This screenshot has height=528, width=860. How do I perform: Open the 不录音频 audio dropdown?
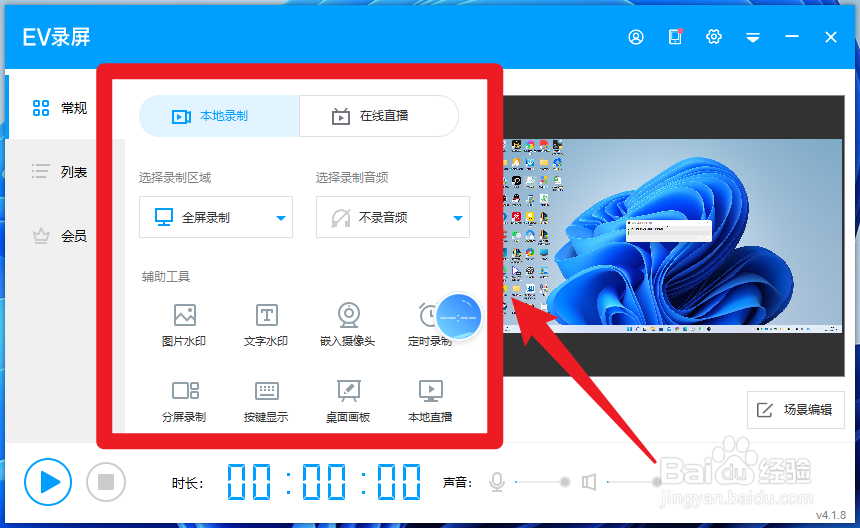click(393, 217)
